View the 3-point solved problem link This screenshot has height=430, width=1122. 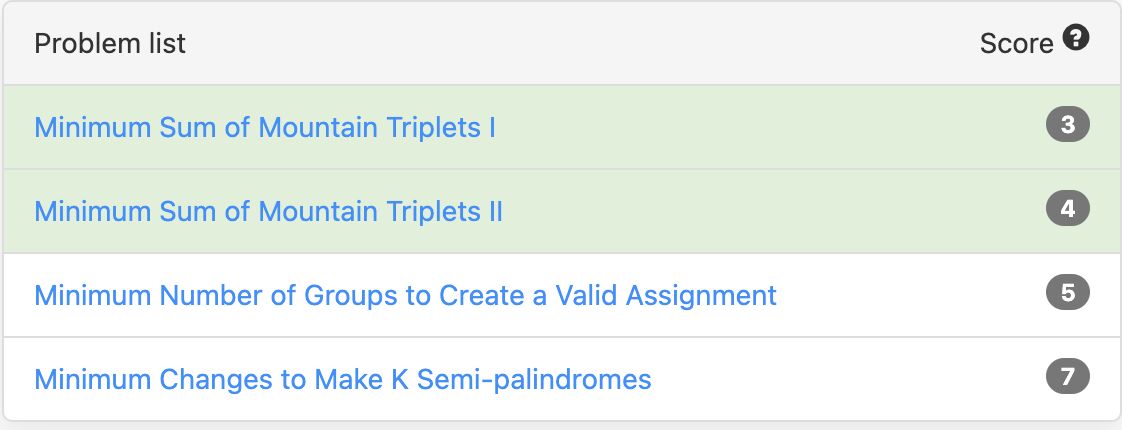(x=265, y=127)
